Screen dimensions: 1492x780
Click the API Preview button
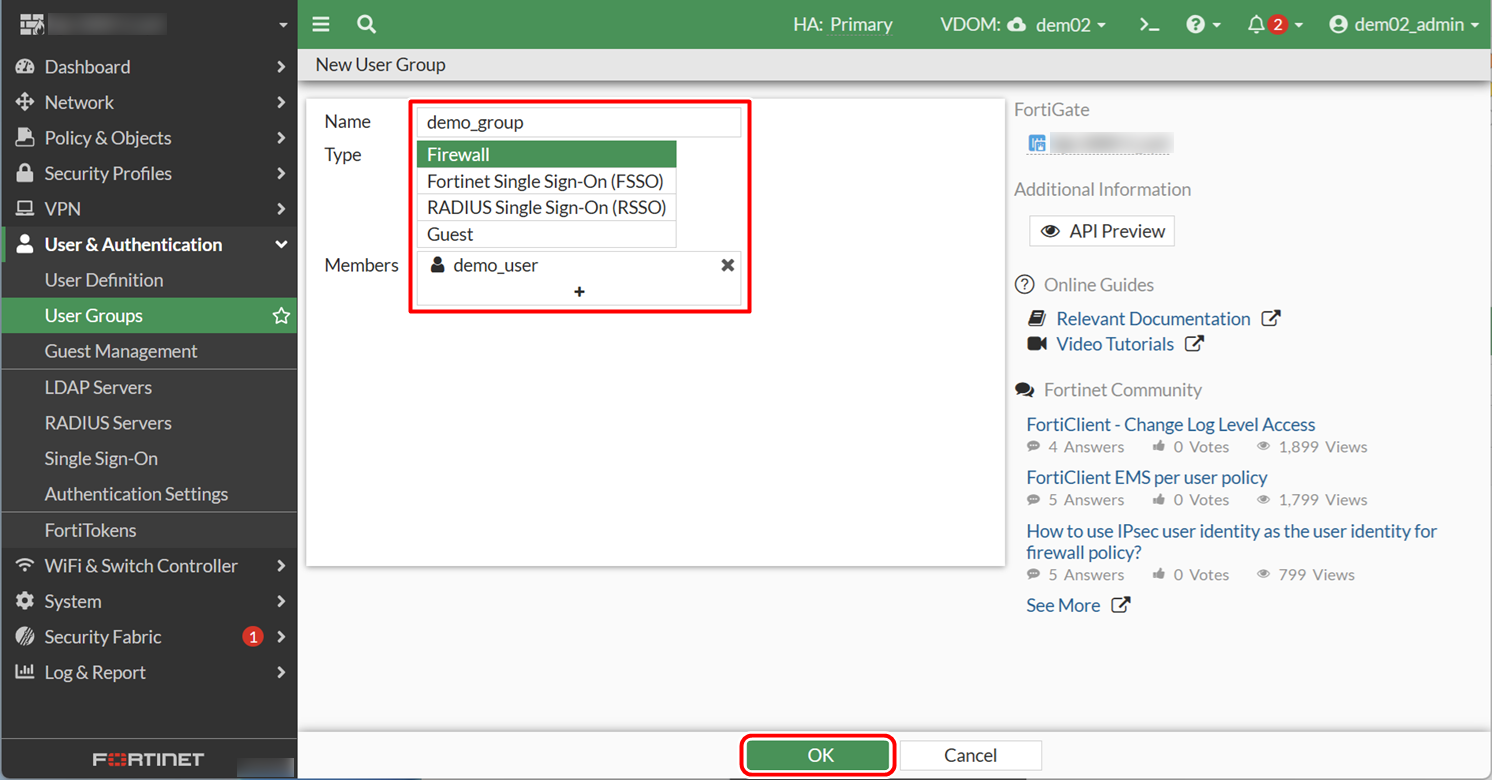[1102, 231]
